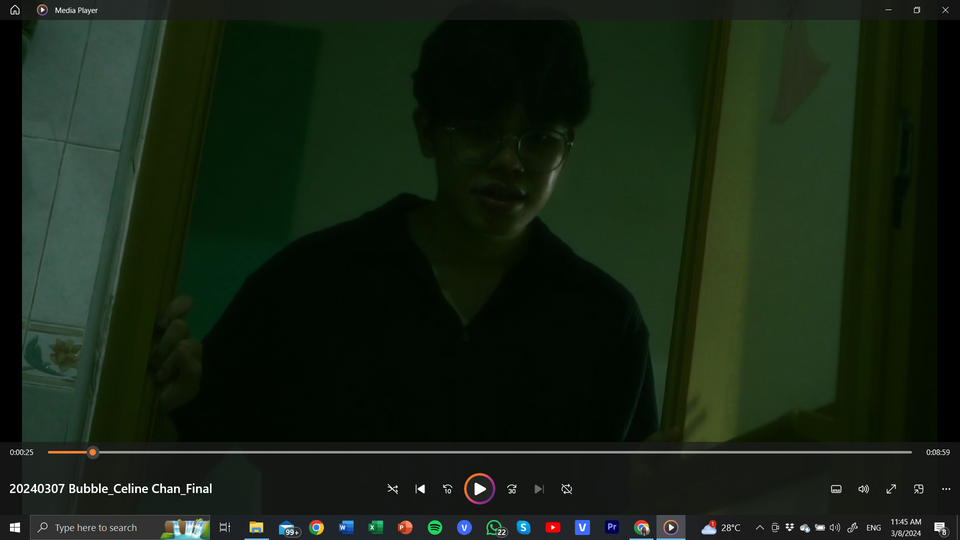Open Microsoft Word from the taskbar
Image resolution: width=960 pixels, height=540 pixels.
346,527
